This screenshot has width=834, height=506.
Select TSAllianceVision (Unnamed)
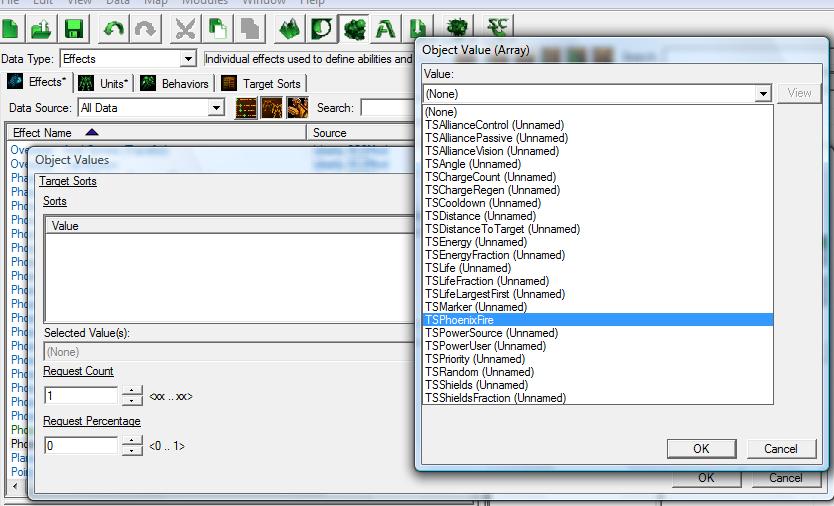pos(598,151)
